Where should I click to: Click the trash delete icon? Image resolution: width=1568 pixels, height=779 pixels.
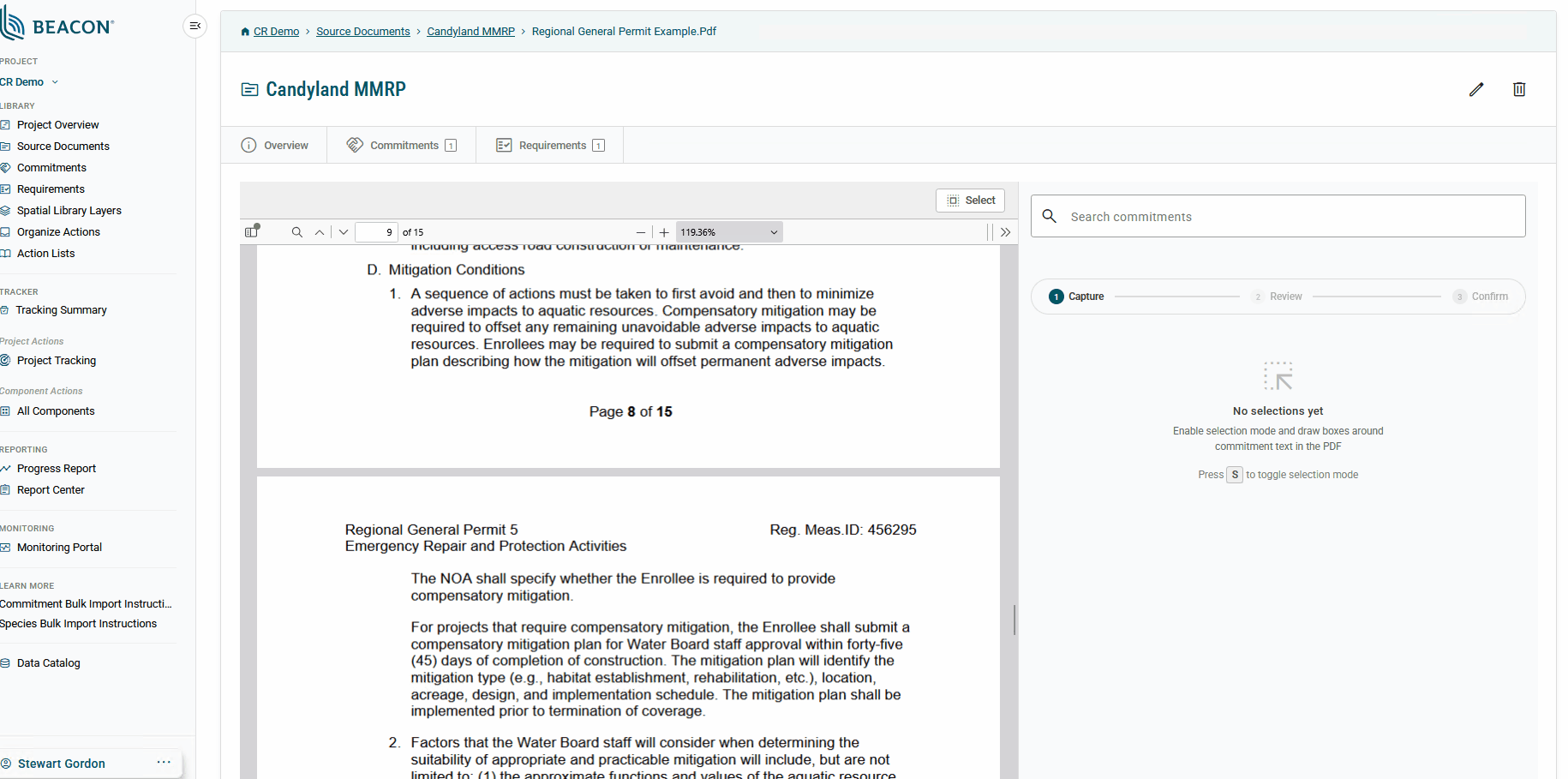[1518, 89]
